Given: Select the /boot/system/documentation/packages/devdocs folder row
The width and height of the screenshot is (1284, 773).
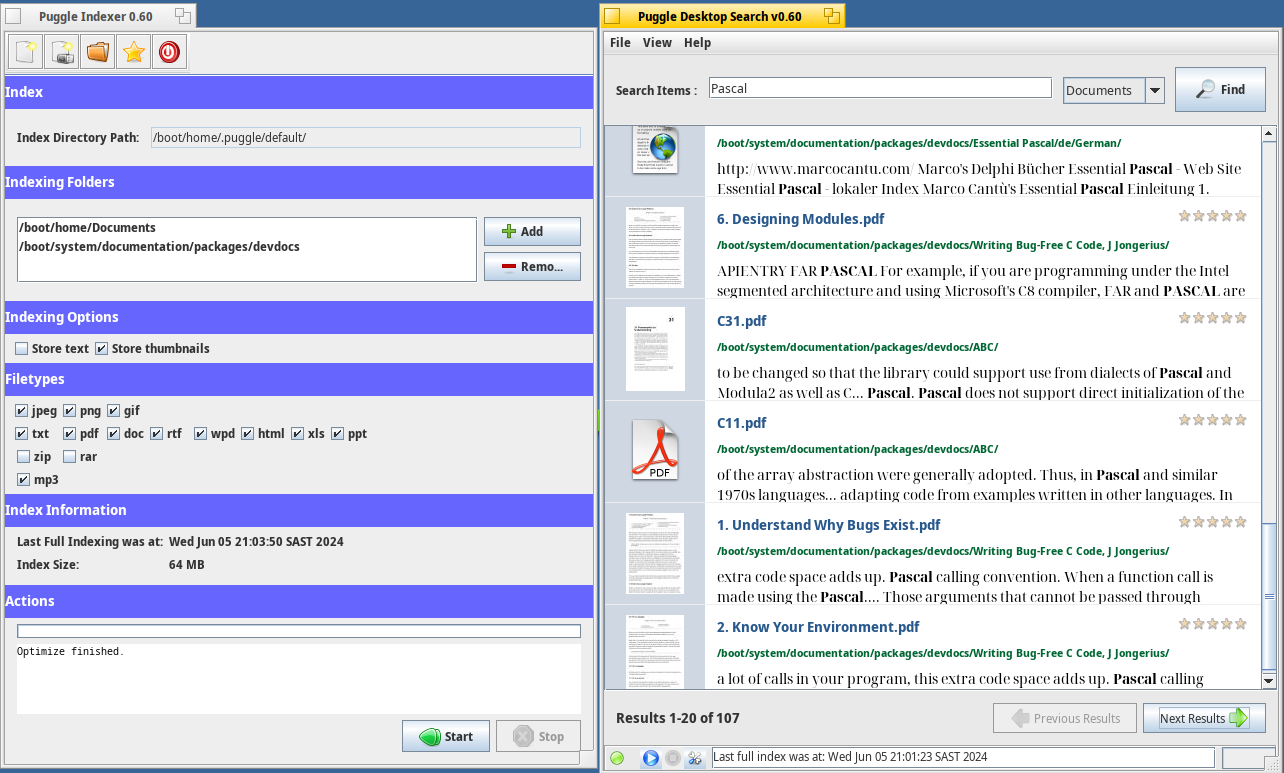Looking at the screenshot, I should [246, 246].
